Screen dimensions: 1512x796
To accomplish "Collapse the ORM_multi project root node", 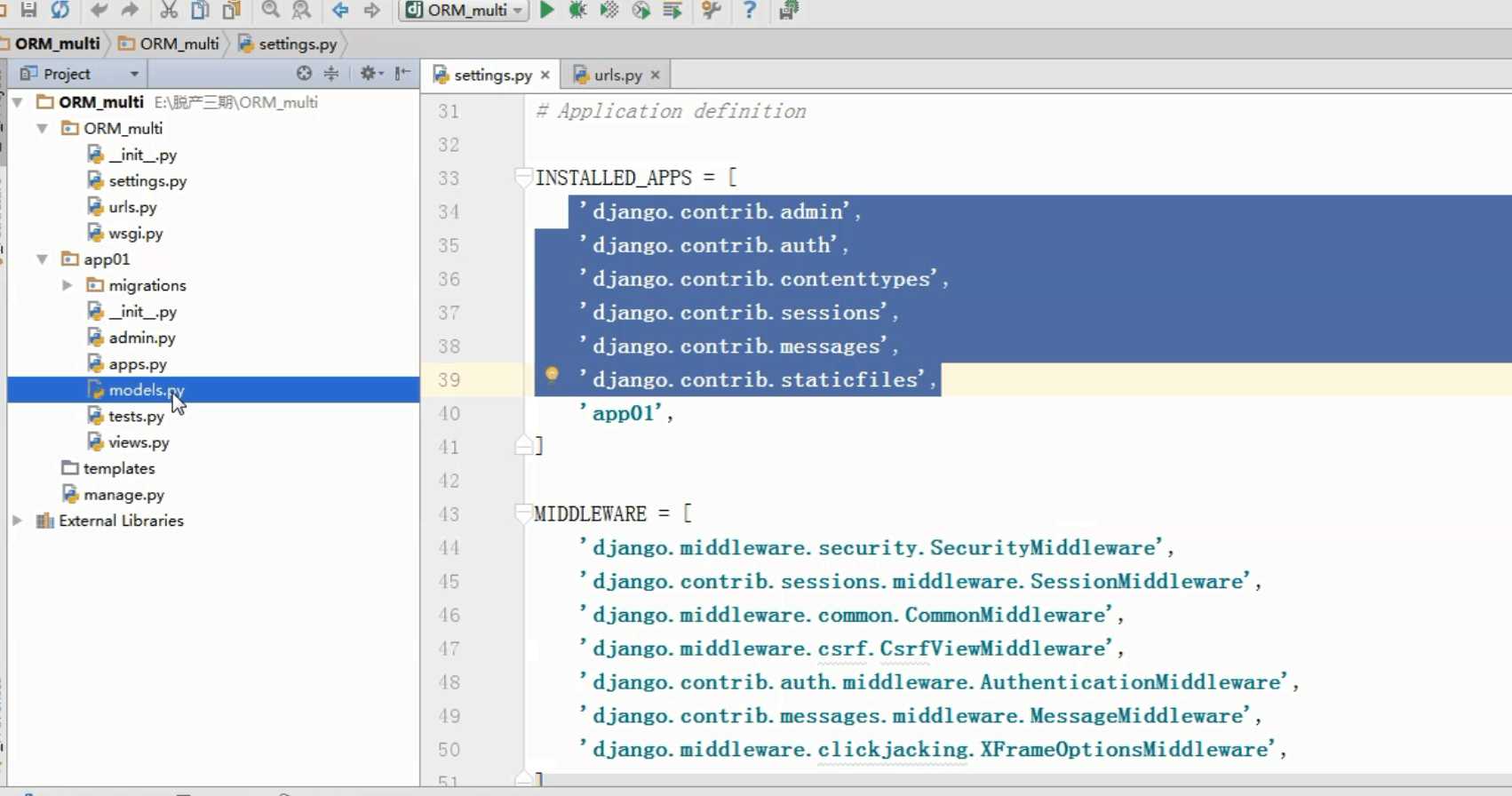I will coord(17,102).
